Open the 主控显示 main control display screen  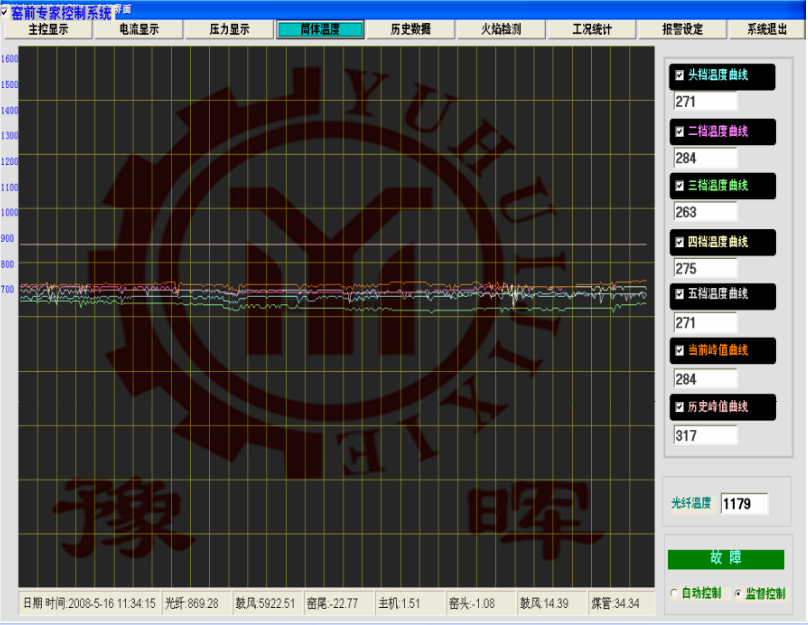click(50, 29)
